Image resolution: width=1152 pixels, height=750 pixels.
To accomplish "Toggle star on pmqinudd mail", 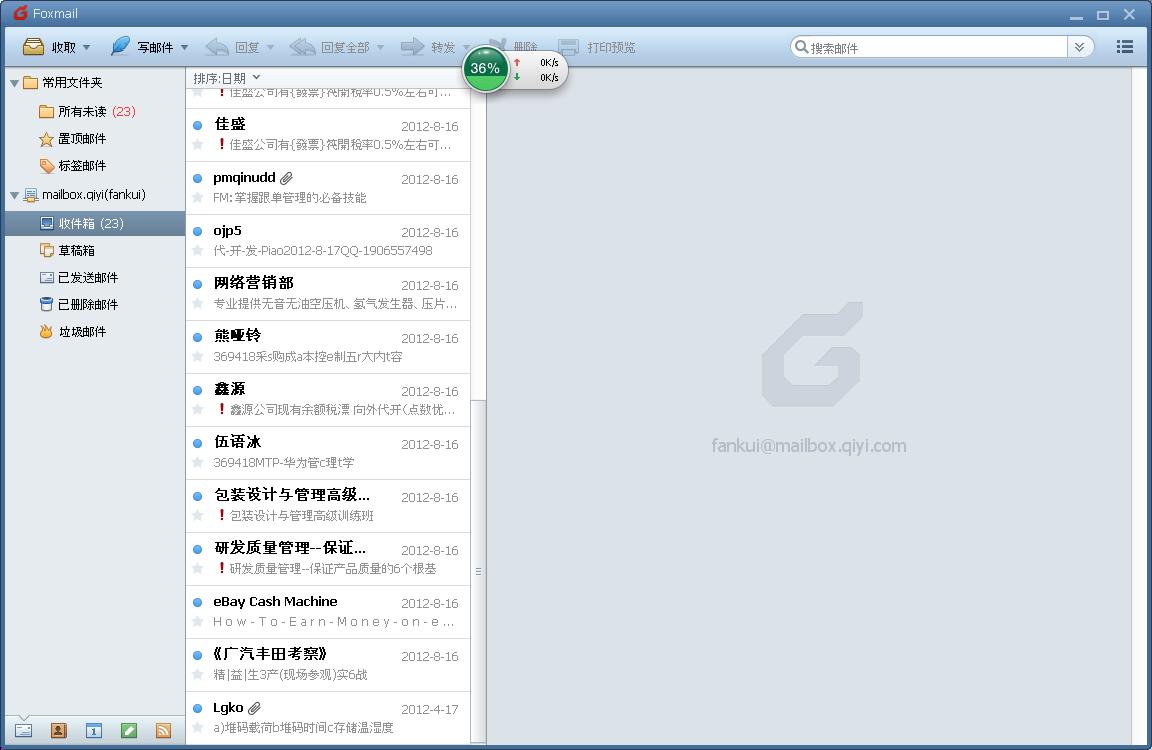I will (198, 198).
